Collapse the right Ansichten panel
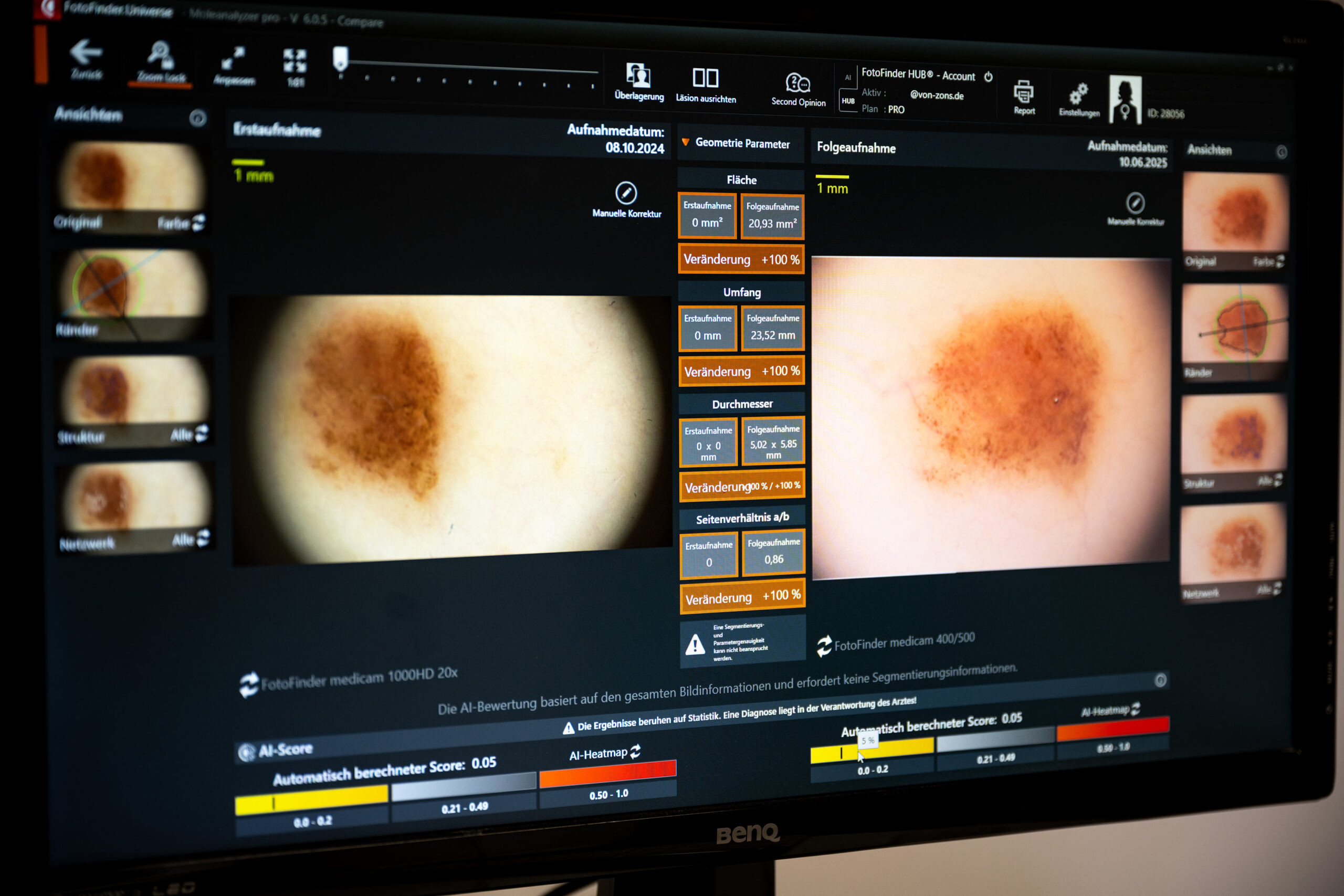 click(1282, 152)
